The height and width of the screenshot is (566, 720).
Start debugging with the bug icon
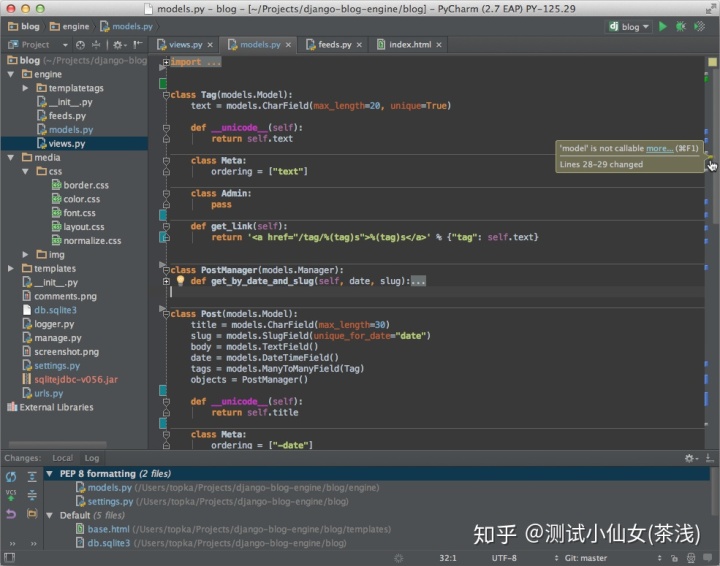click(x=681, y=27)
